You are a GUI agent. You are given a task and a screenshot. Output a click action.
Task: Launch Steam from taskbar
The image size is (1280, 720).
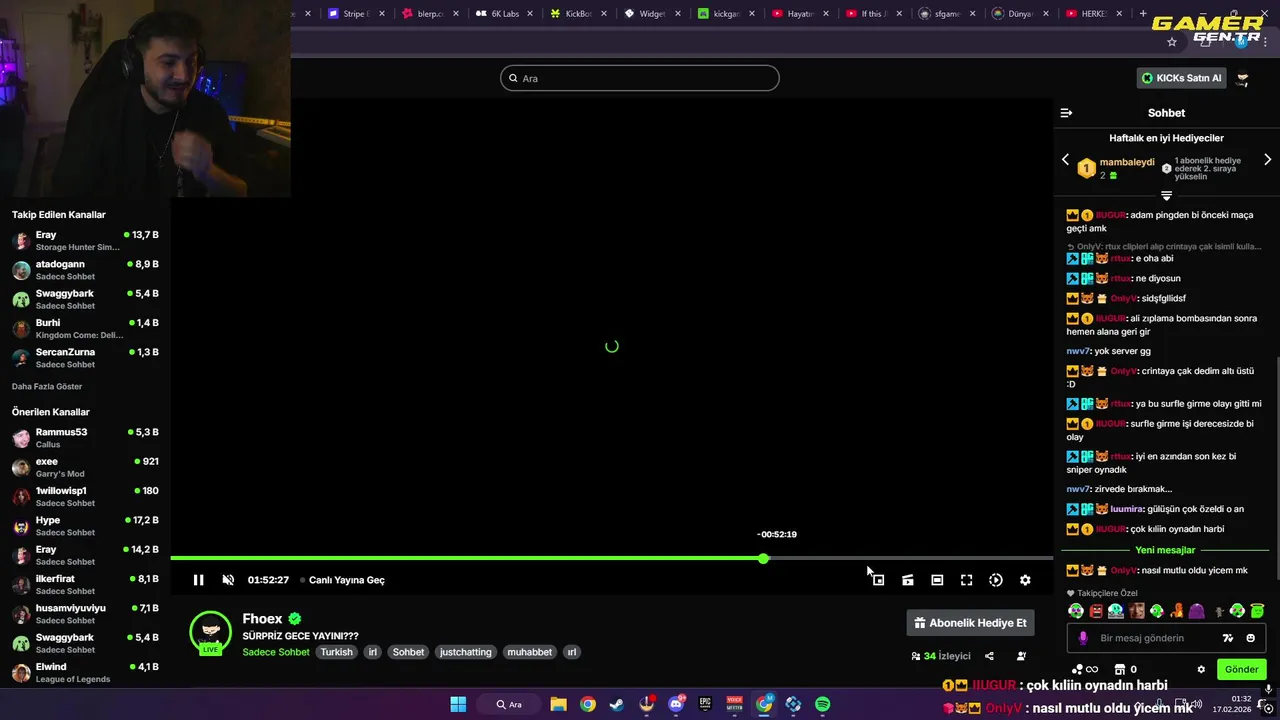[x=617, y=704]
